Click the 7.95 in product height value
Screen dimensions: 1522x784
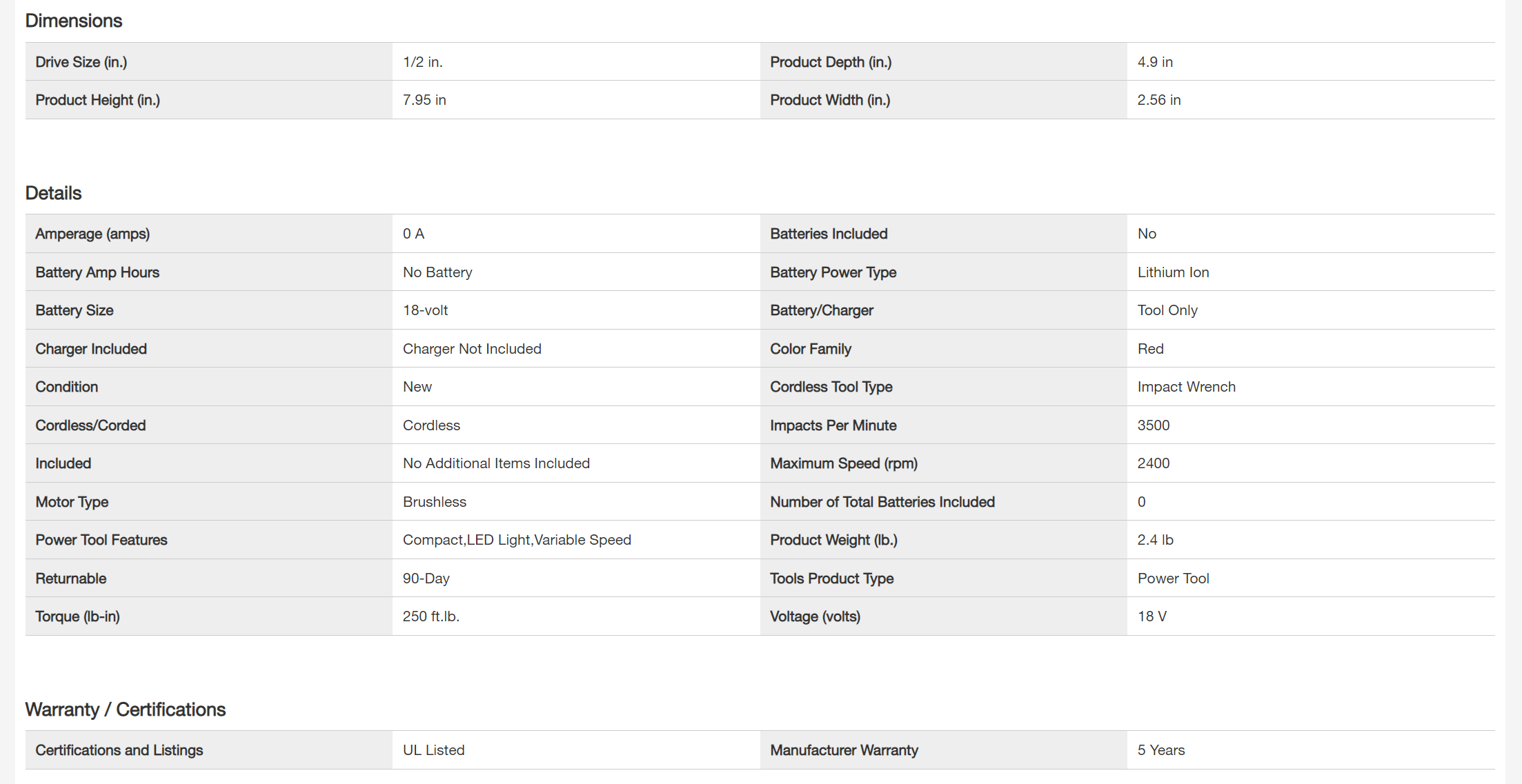pos(424,100)
